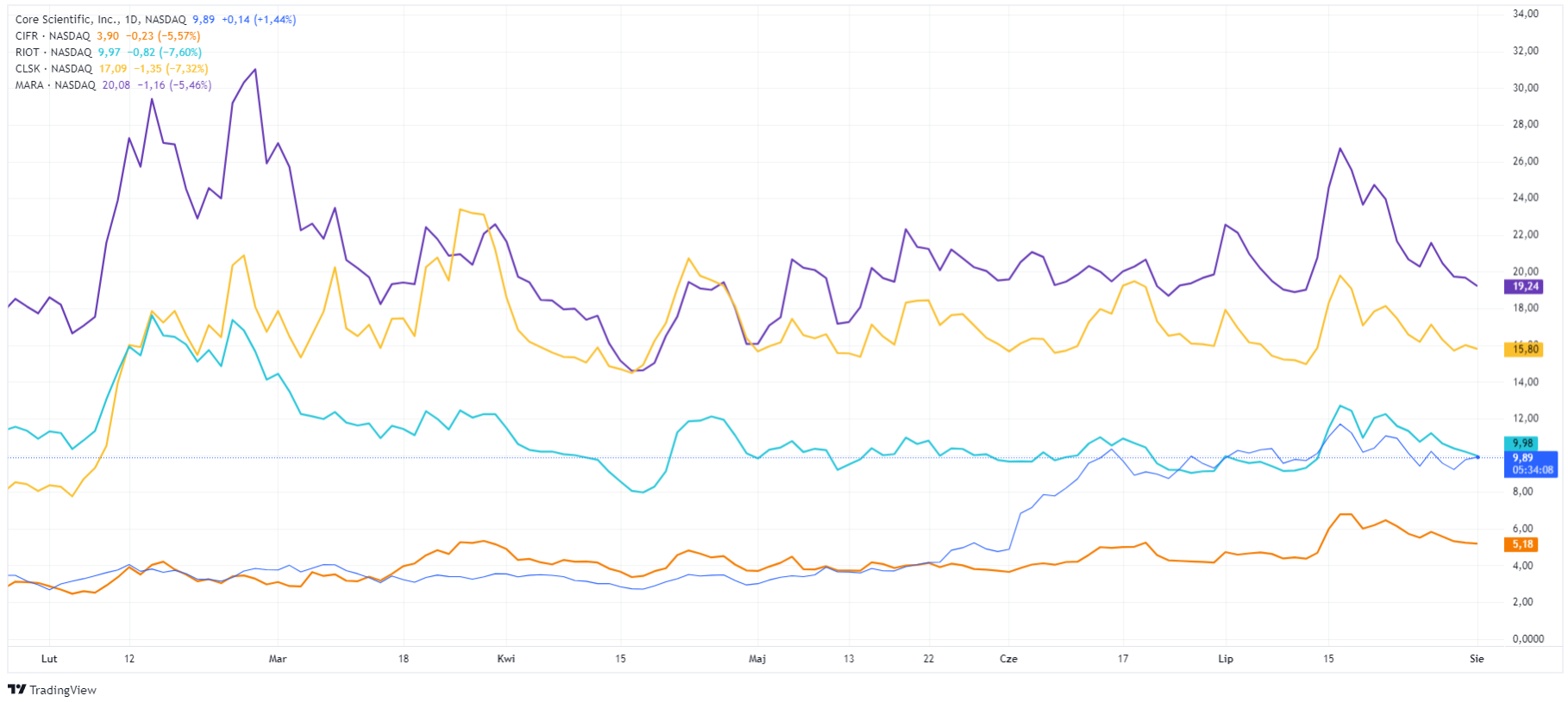The height and width of the screenshot is (702, 1568).
Task: Select the Lip marker on time axis
Action: tap(1226, 659)
